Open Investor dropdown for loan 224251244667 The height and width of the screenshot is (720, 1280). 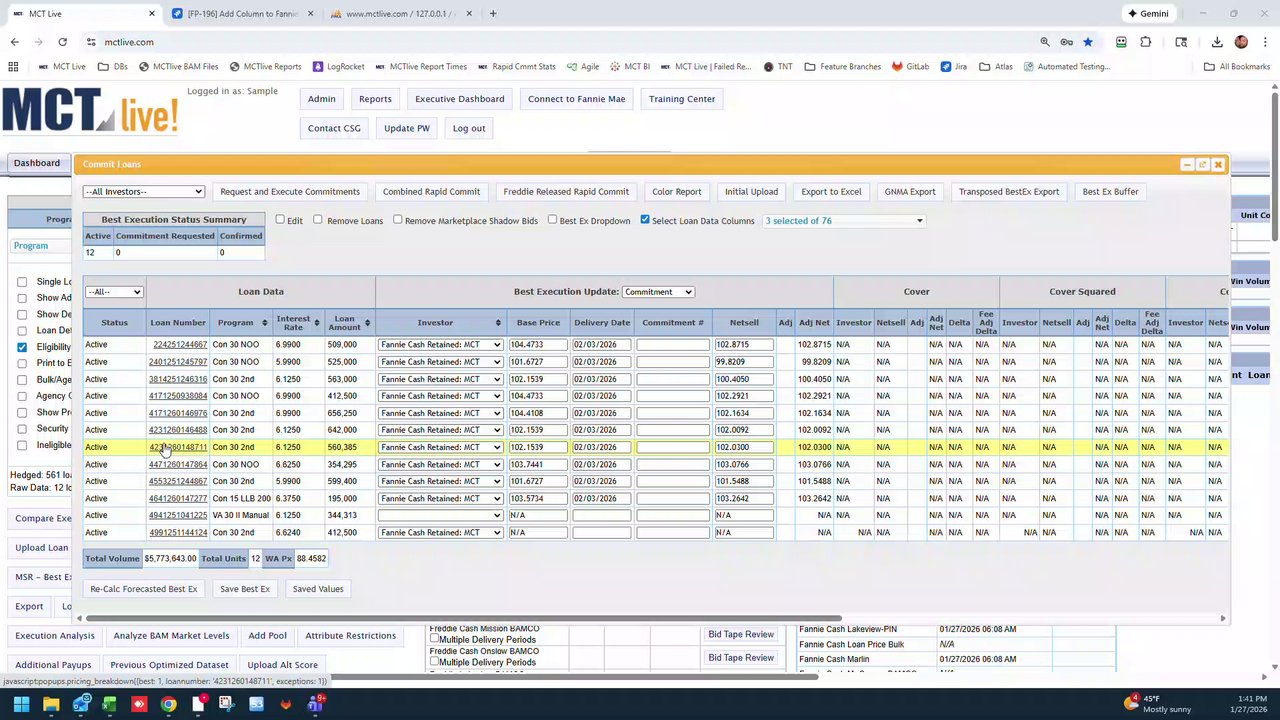(440, 345)
